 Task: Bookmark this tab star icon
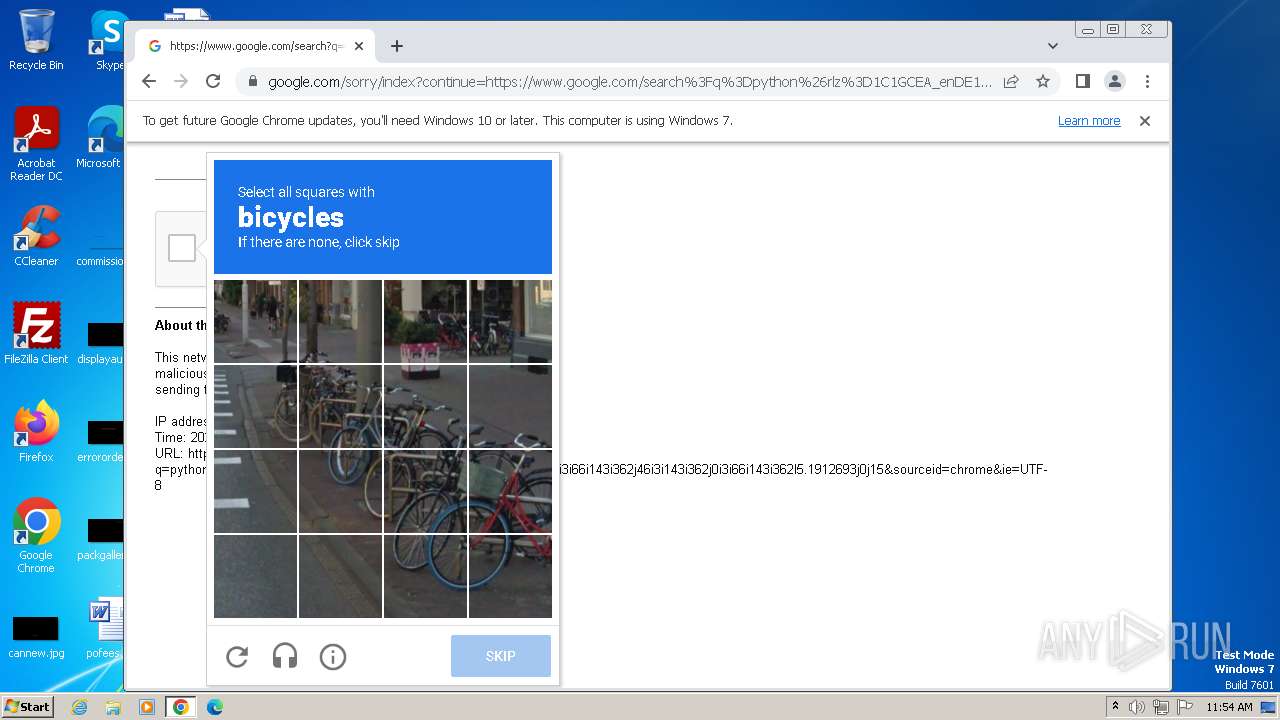point(1043,82)
